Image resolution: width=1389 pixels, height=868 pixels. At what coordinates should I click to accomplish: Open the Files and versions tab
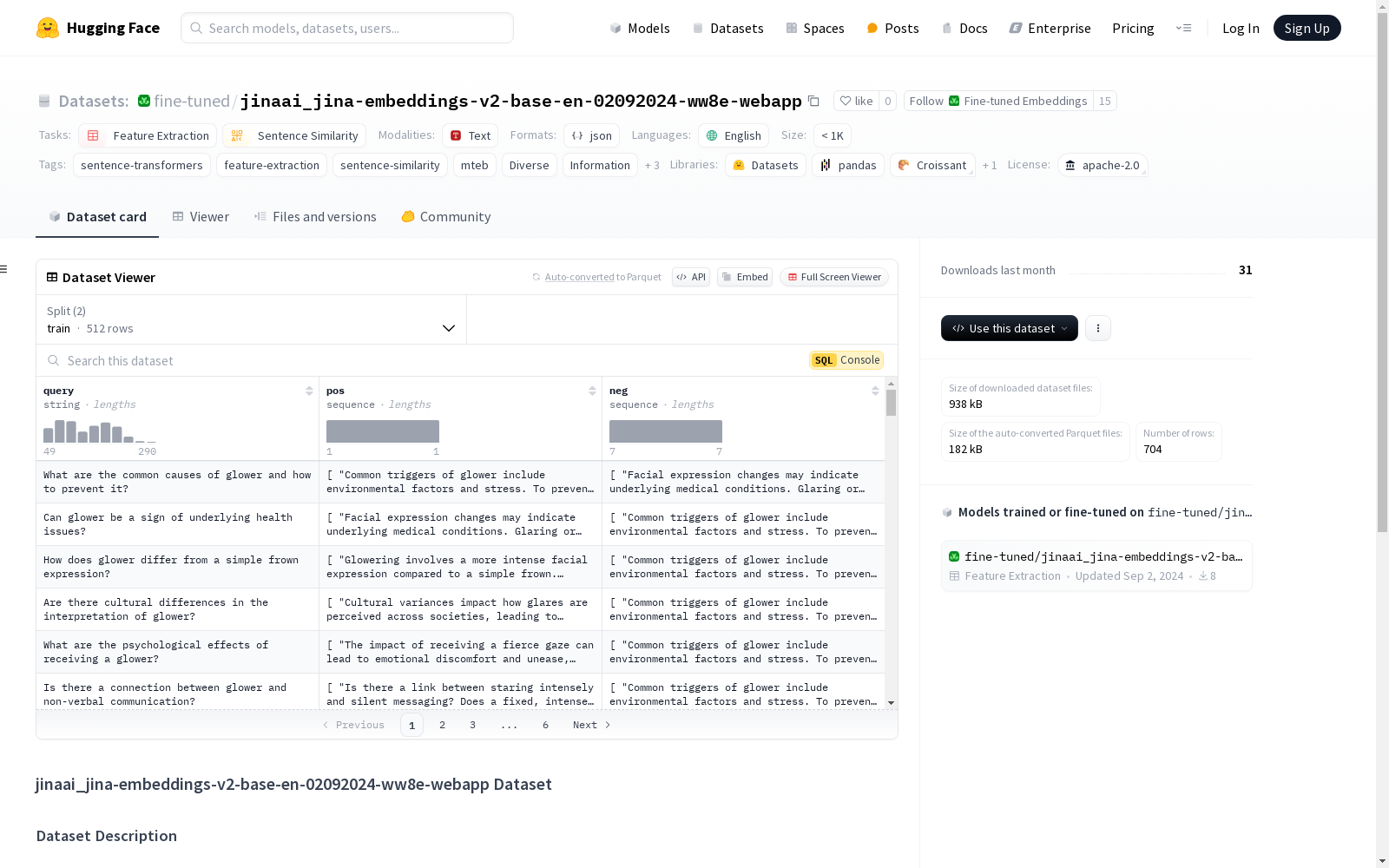pyautogui.click(x=315, y=217)
